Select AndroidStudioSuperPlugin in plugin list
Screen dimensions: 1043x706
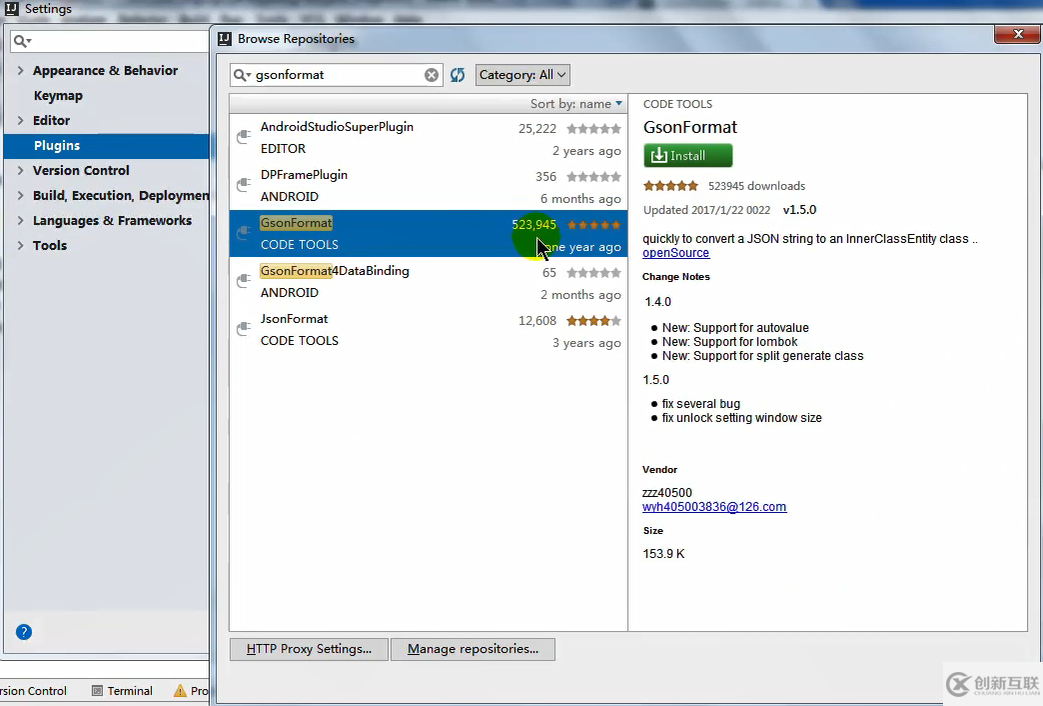point(428,138)
